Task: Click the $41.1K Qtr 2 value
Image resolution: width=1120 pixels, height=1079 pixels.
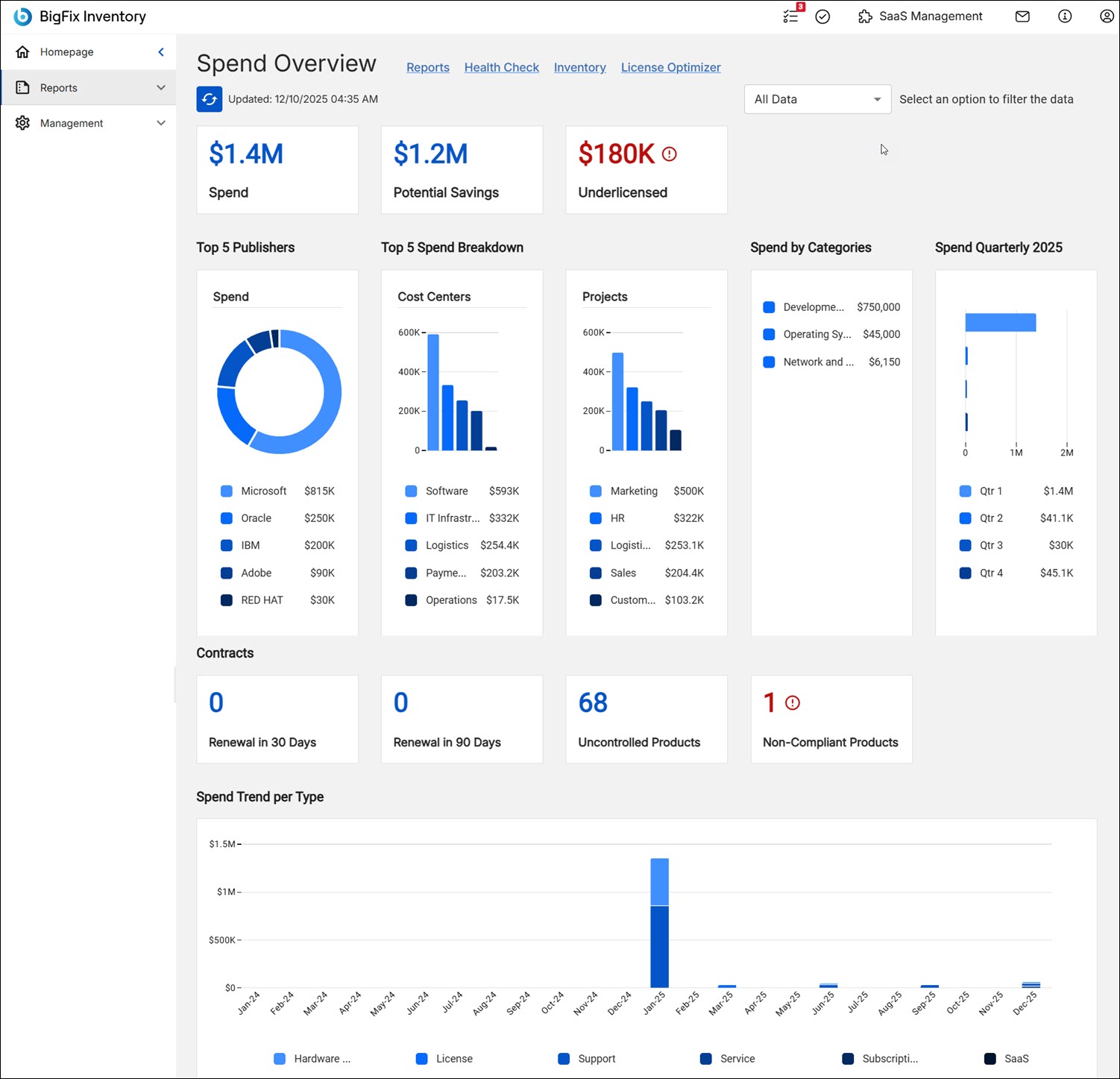Action: click(1057, 518)
